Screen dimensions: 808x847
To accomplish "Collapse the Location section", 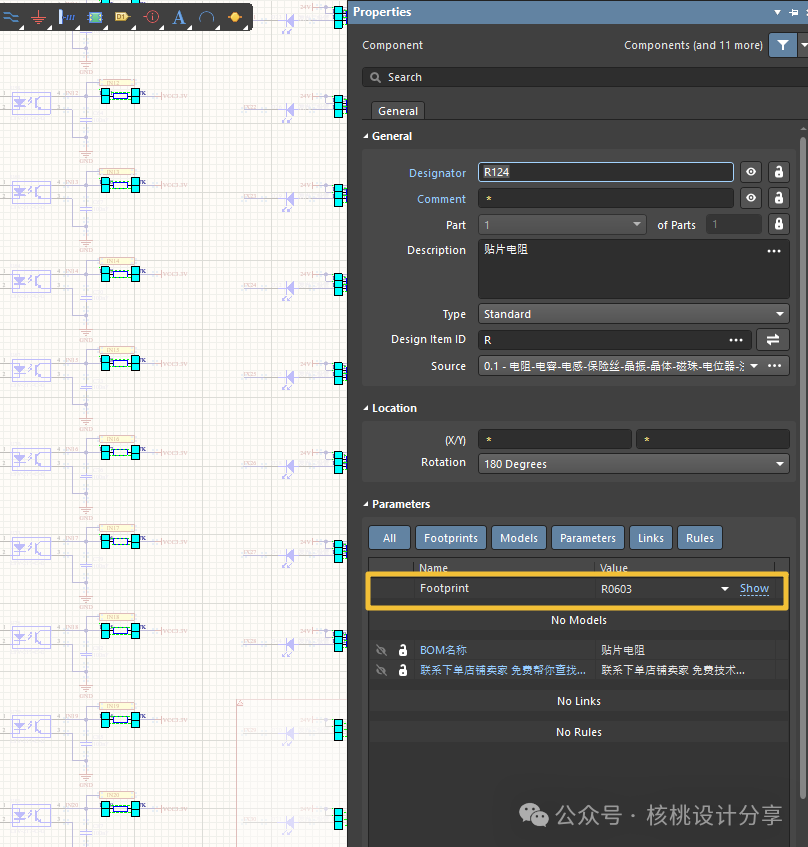I will (x=366, y=408).
